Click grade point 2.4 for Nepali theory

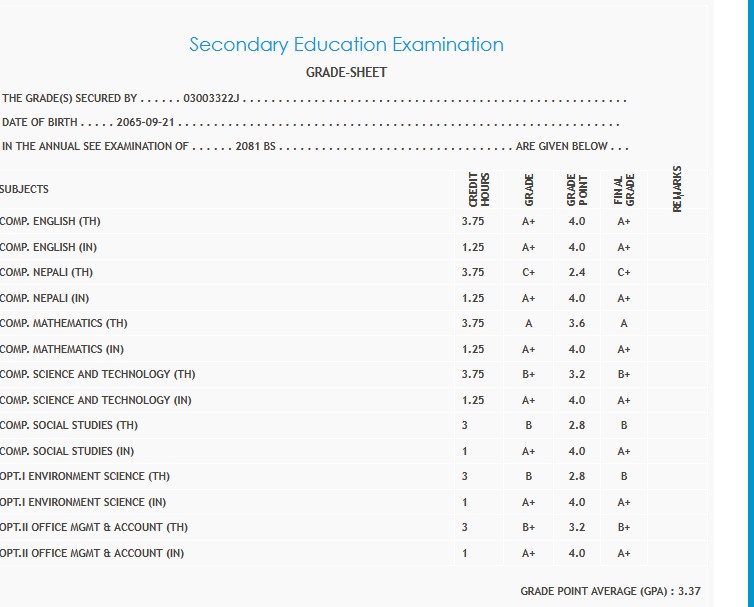click(x=577, y=272)
